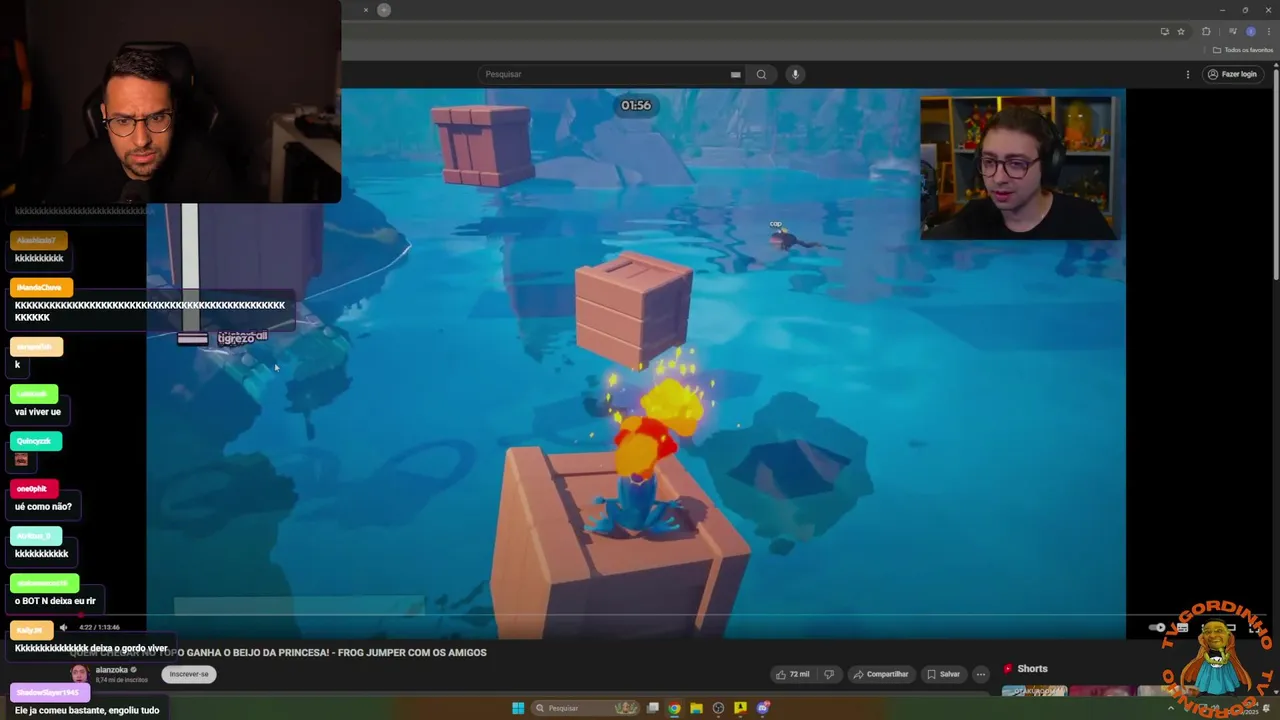The width and height of the screenshot is (1280, 720).
Task: Open the browser extensions puzzle icon
Action: pyautogui.click(x=1206, y=31)
